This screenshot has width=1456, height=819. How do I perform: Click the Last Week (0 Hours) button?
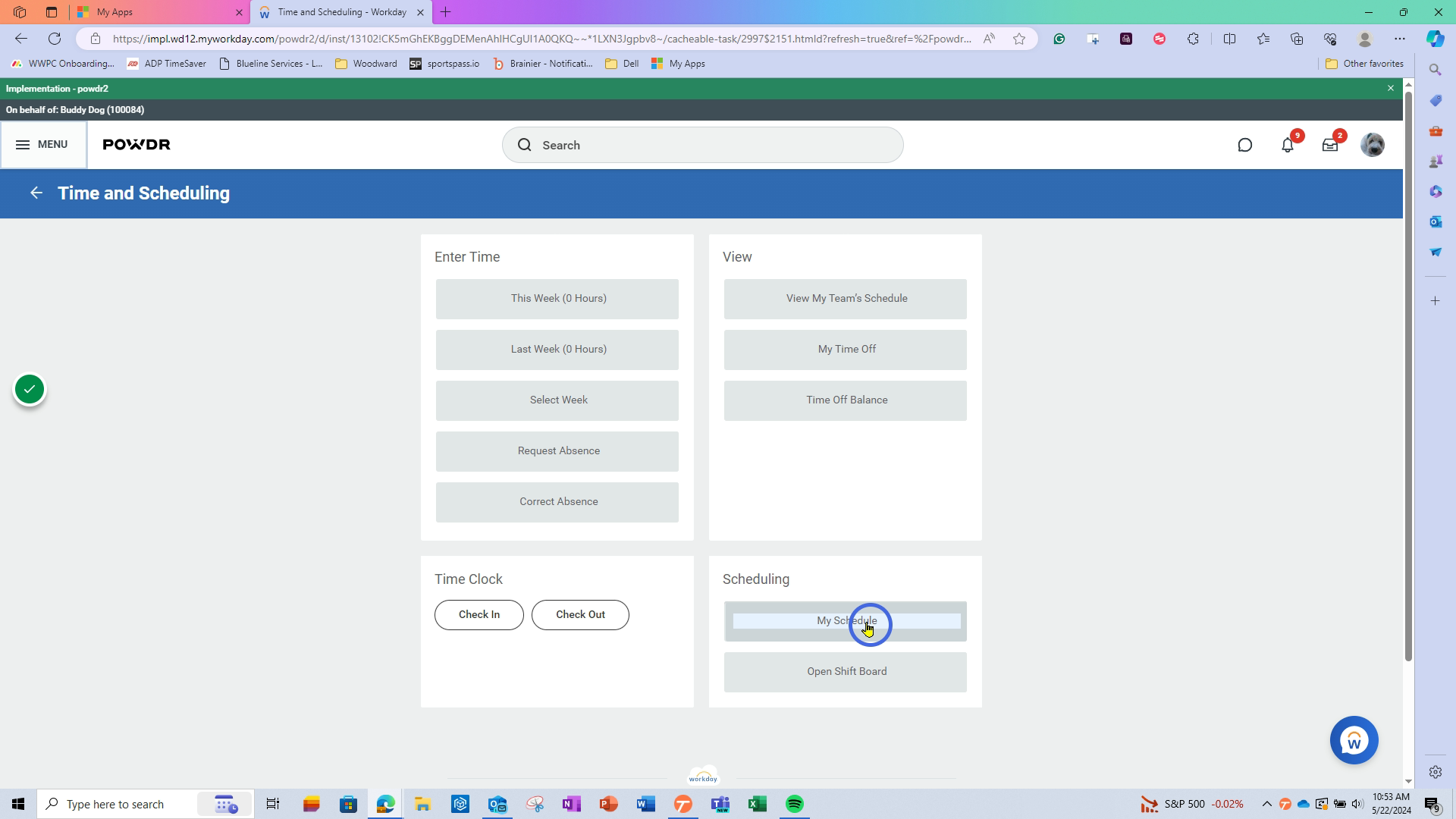(x=557, y=350)
